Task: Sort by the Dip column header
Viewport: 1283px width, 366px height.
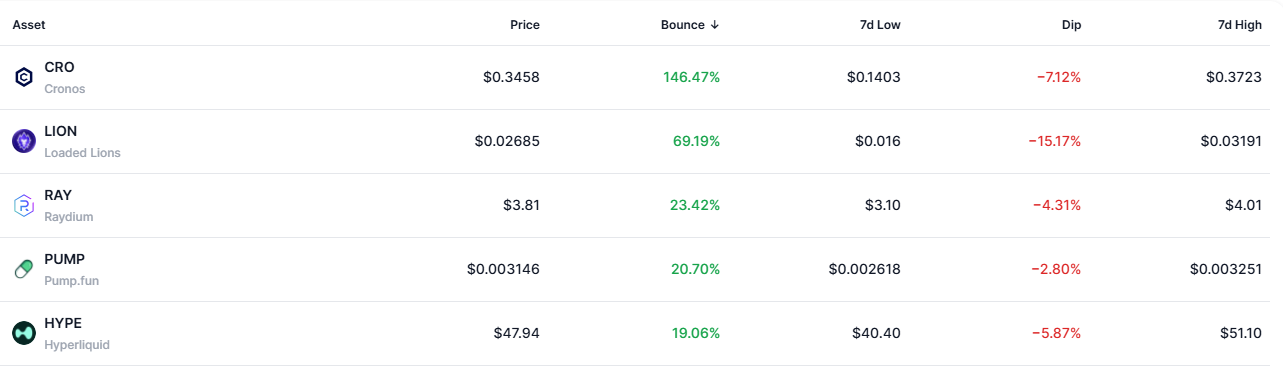Action: pyautogui.click(x=1071, y=25)
